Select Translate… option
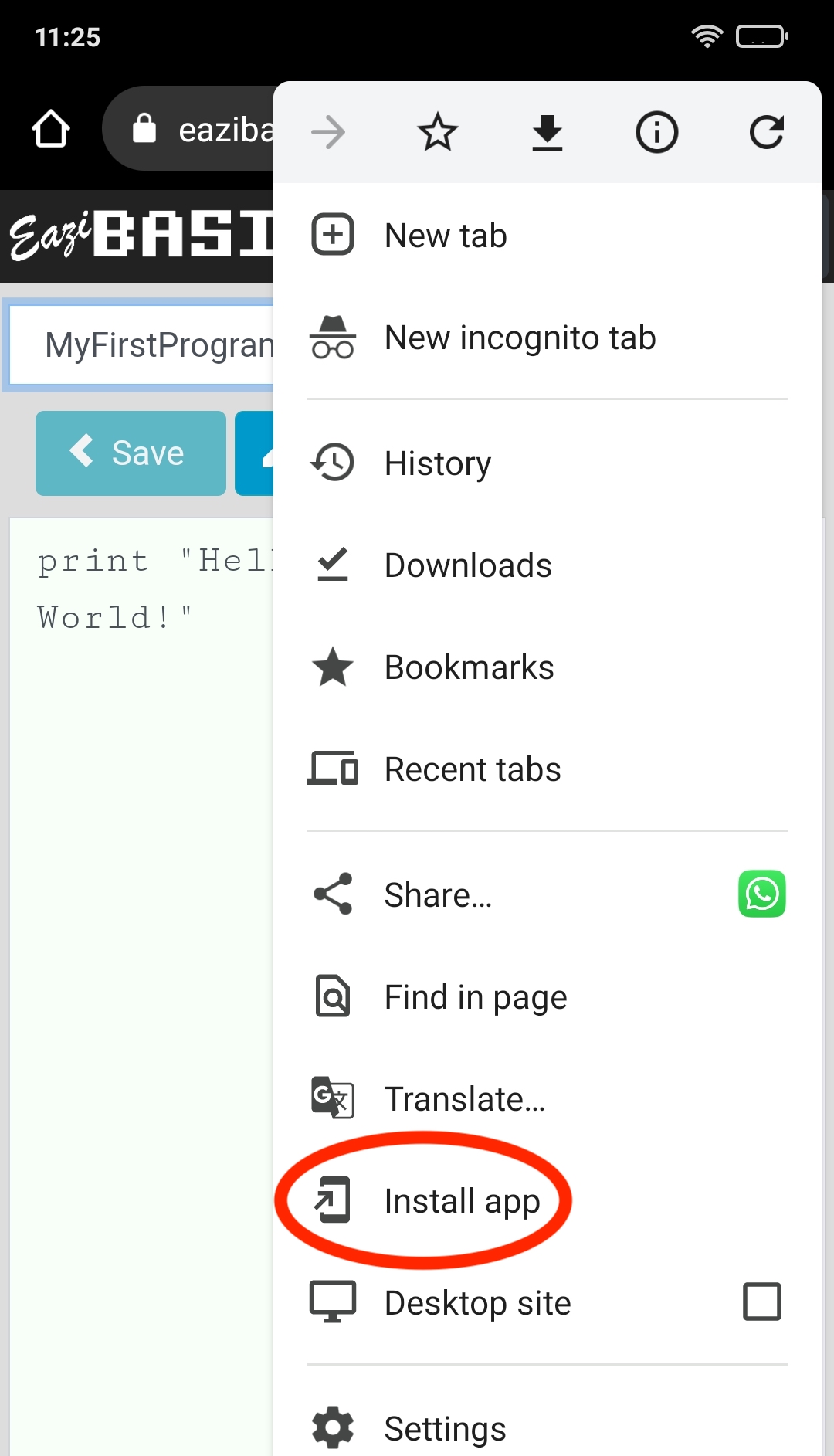Screen dimensions: 834x1456 pos(465,1099)
